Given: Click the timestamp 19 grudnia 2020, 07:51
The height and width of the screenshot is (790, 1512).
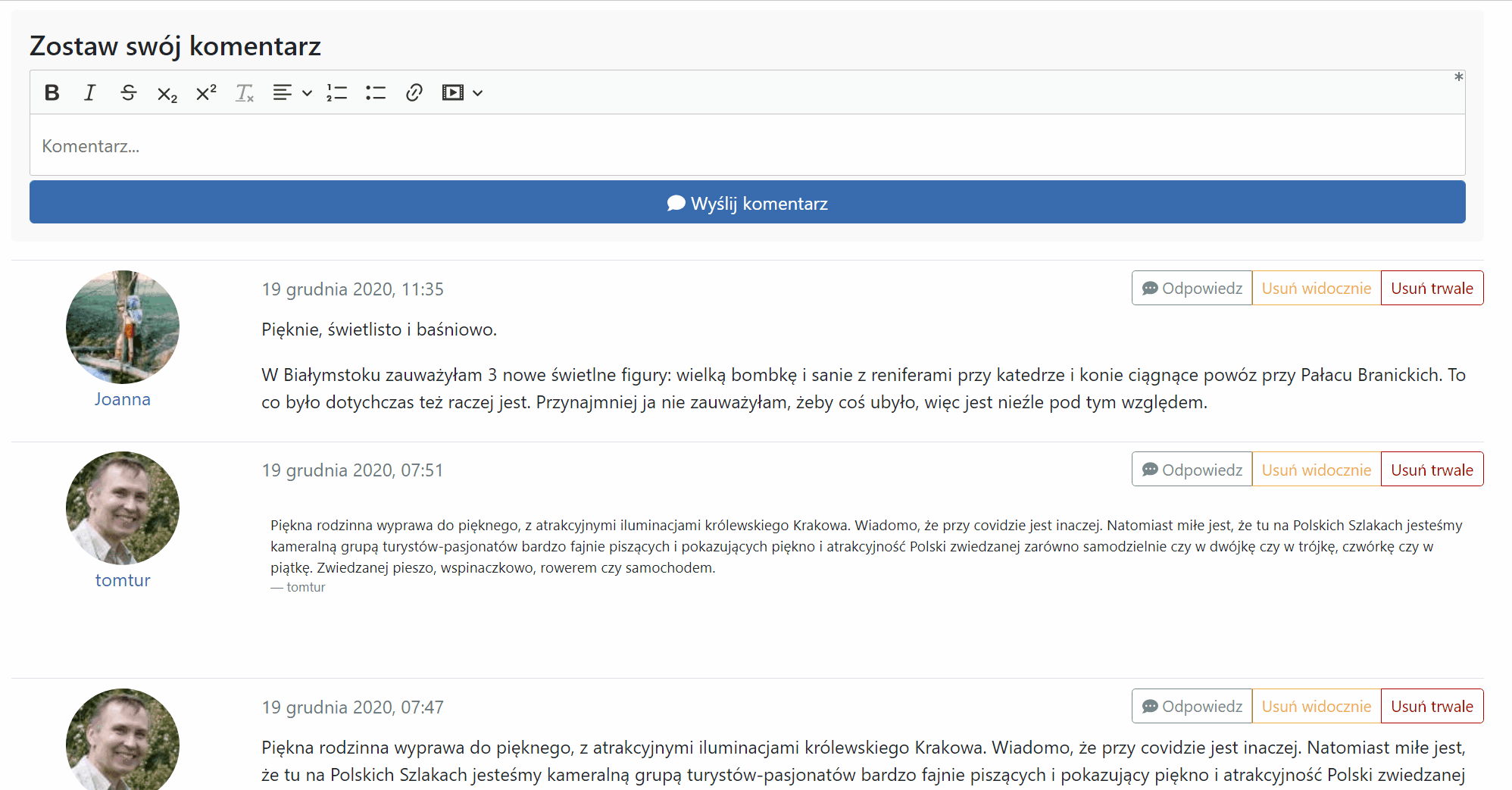Looking at the screenshot, I should point(352,470).
